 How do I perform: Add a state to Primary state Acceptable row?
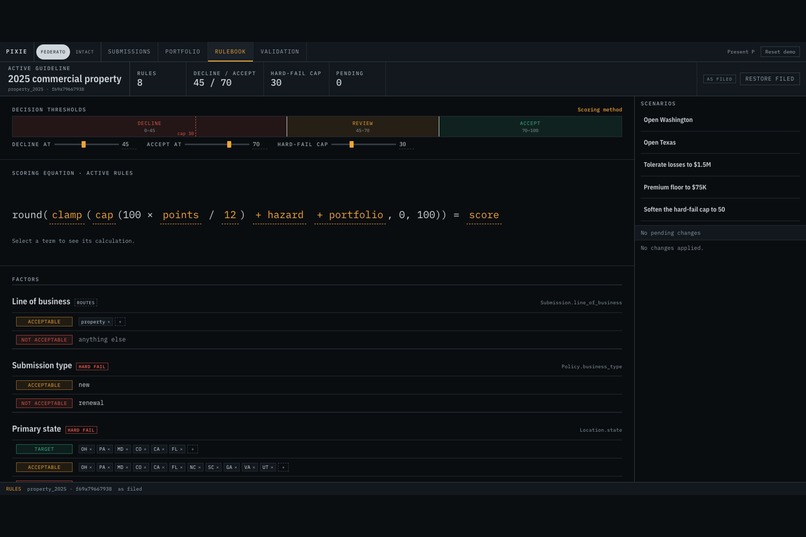coord(283,467)
